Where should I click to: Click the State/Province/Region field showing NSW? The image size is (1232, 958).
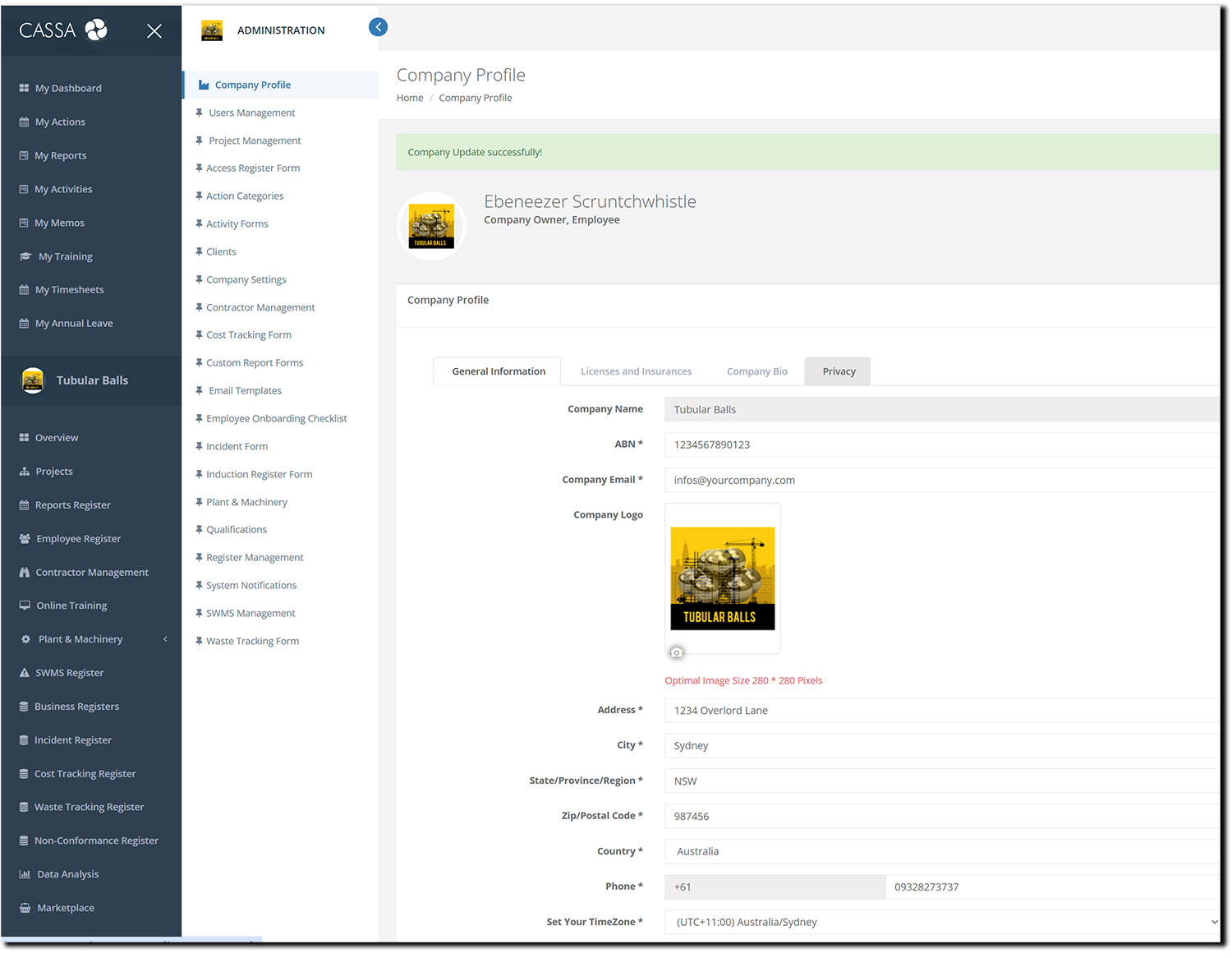(x=942, y=781)
